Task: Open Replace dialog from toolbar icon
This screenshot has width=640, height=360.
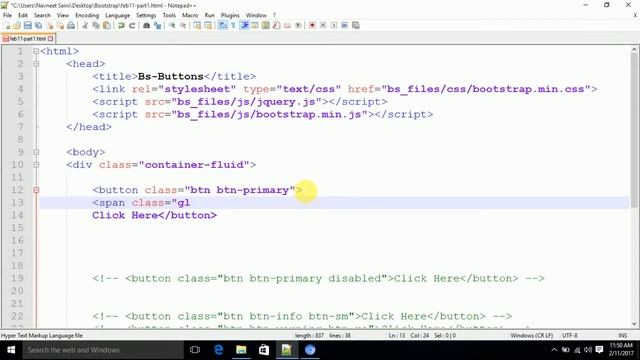Action: [x=158, y=25]
